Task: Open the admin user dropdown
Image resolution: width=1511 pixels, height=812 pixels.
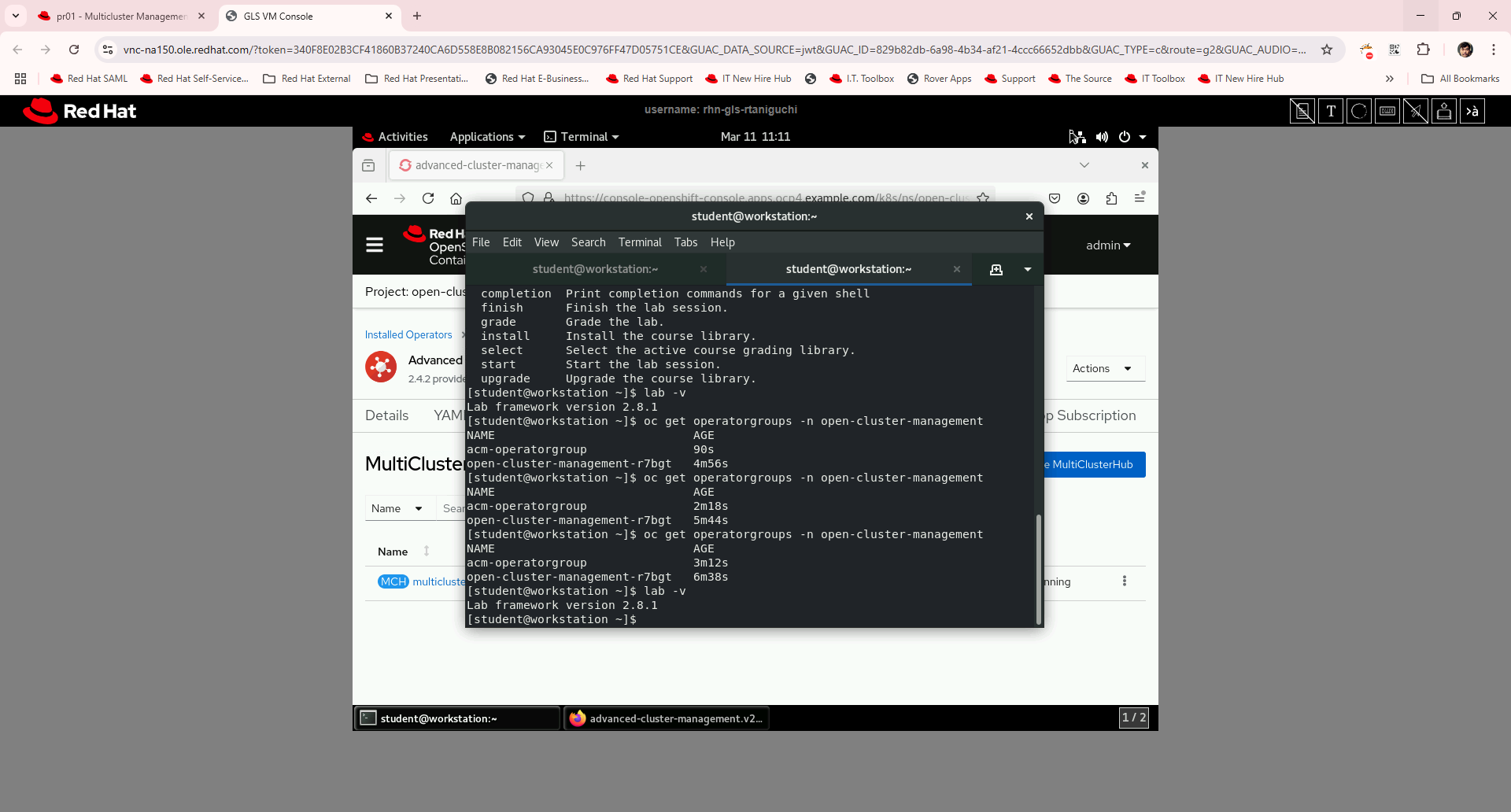Action: [1108, 245]
